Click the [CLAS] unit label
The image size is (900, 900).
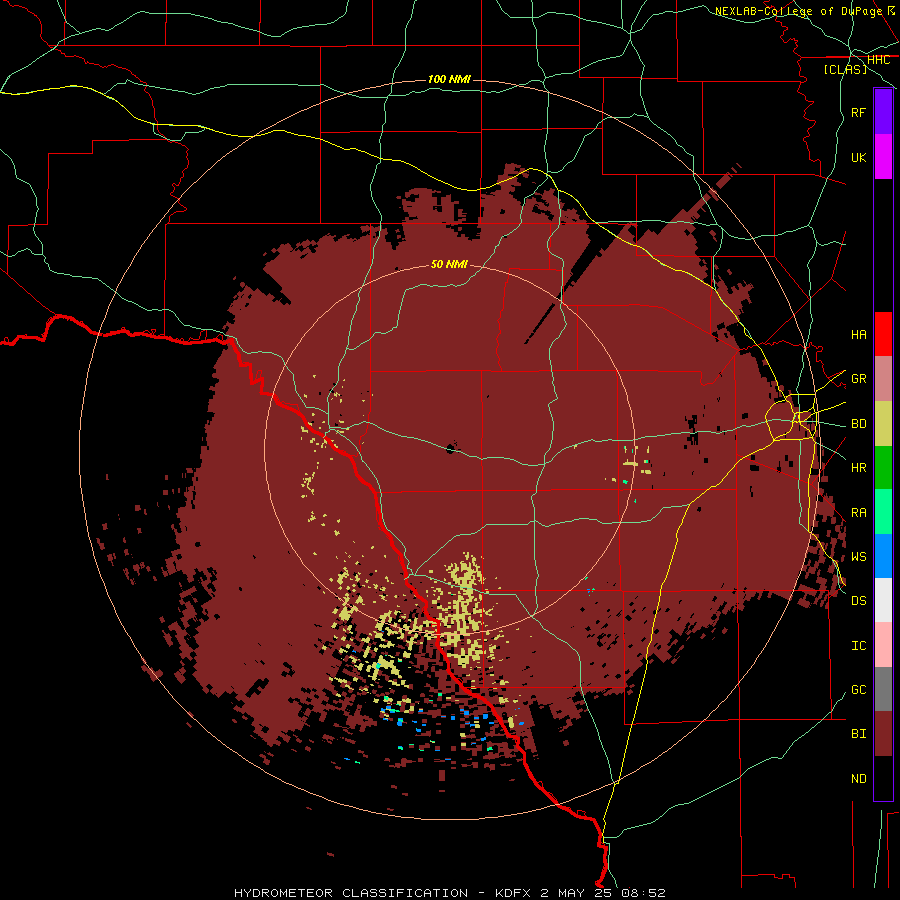coord(845,70)
